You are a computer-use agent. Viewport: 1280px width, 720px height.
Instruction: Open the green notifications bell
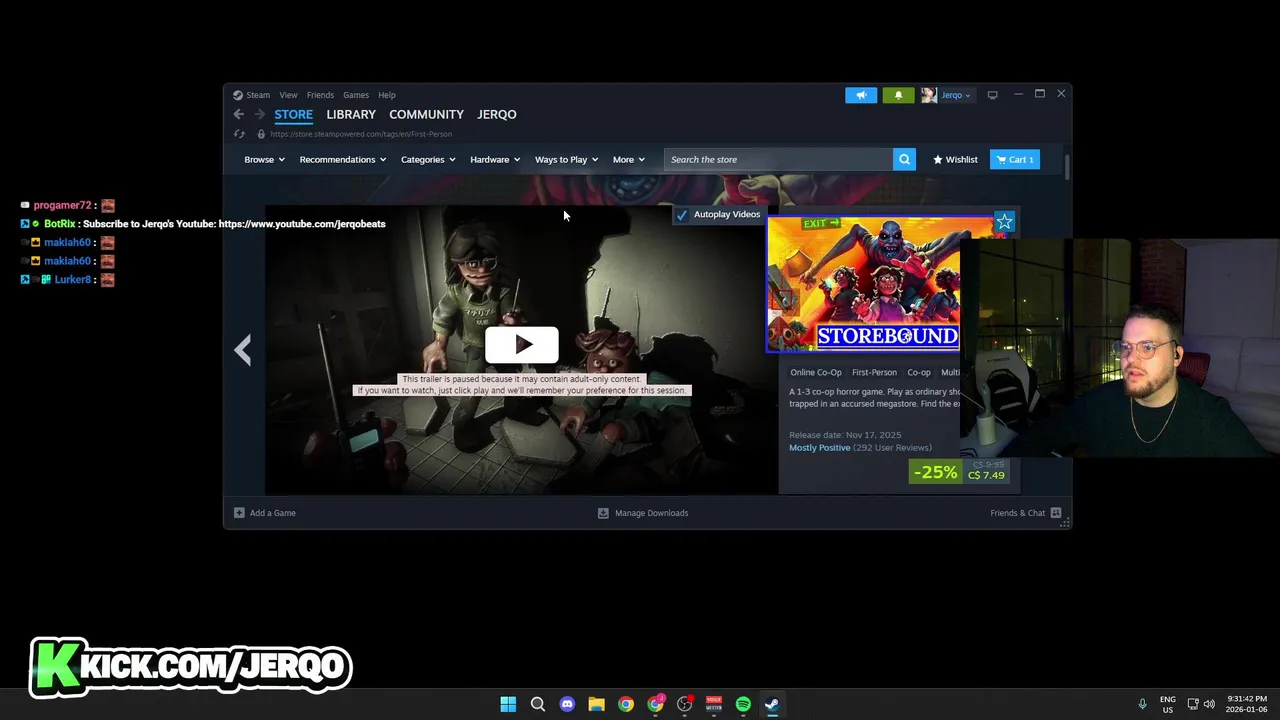(x=898, y=95)
